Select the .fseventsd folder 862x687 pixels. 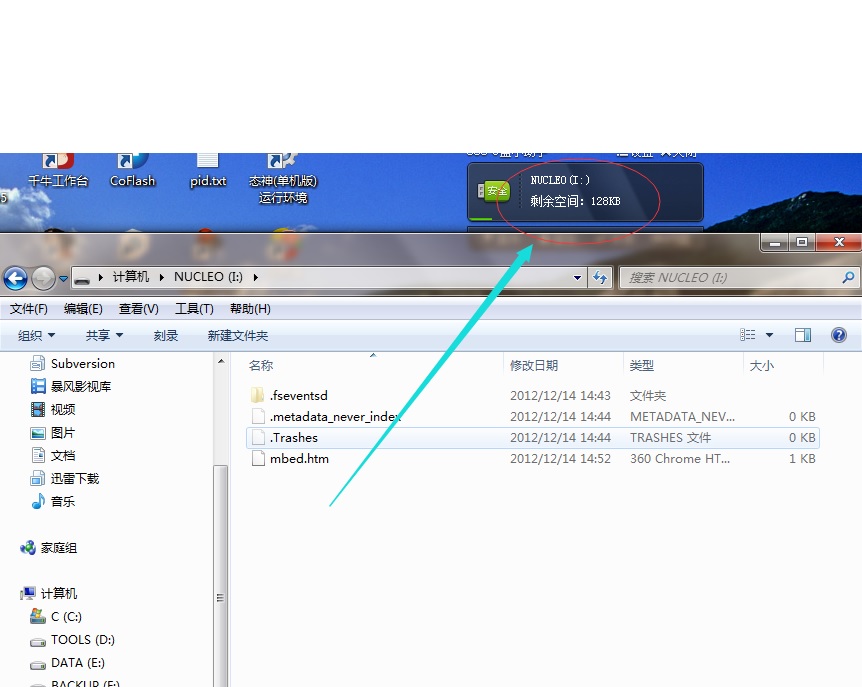[299, 396]
